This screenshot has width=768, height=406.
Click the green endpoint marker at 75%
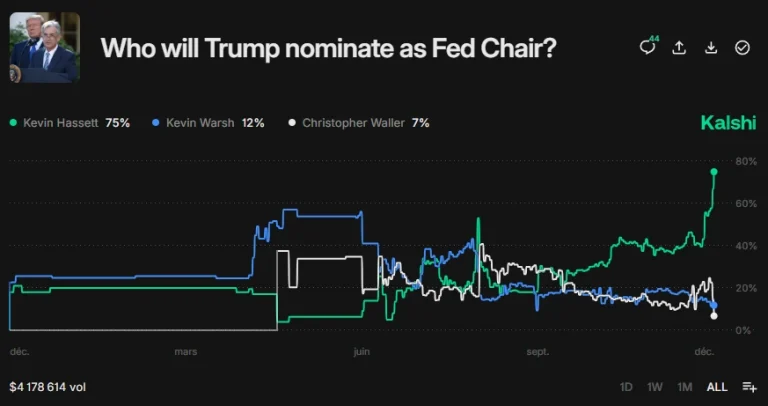pyautogui.click(x=714, y=172)
